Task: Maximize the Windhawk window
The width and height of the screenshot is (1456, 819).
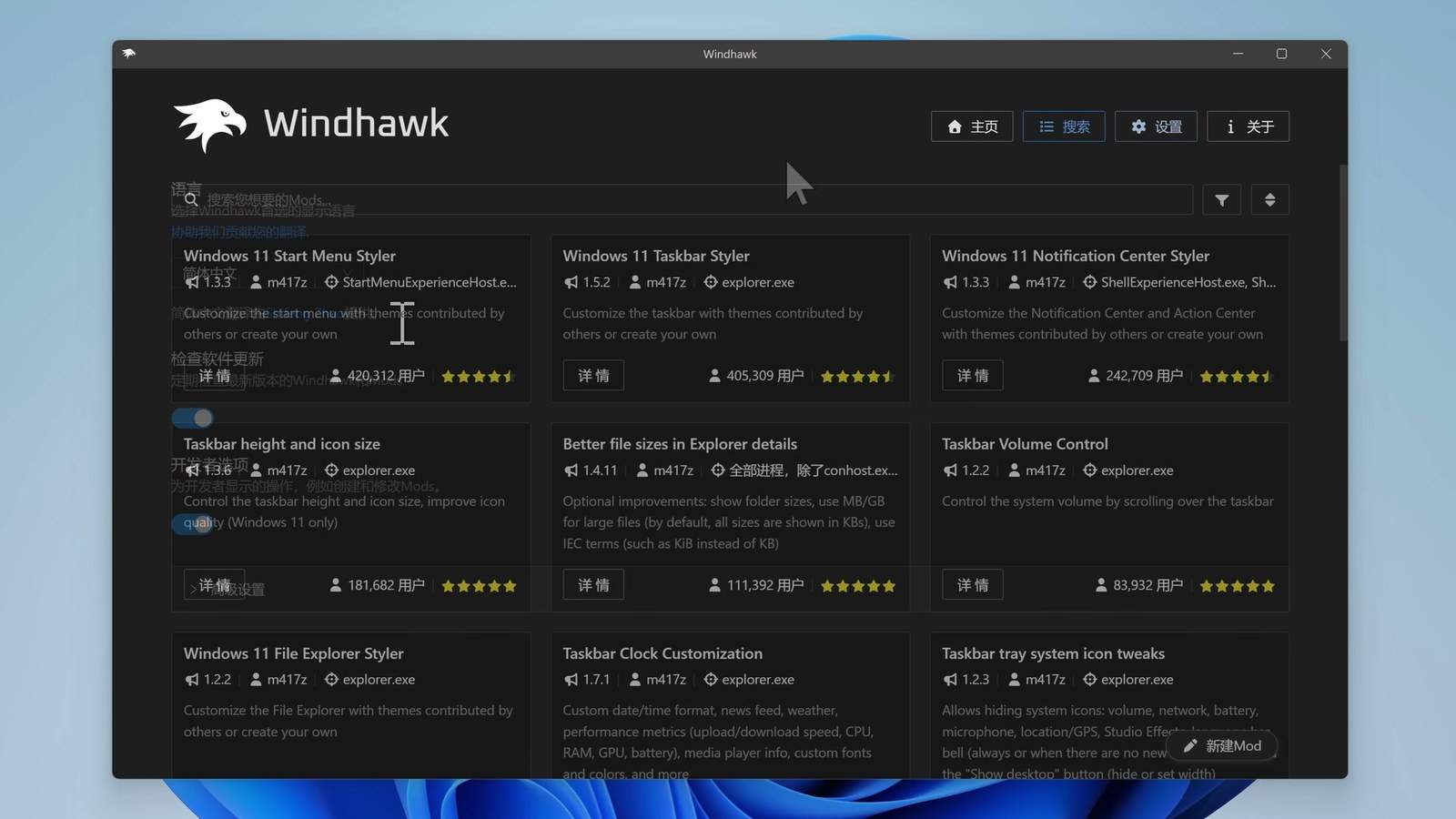Action: point(1281,54)
